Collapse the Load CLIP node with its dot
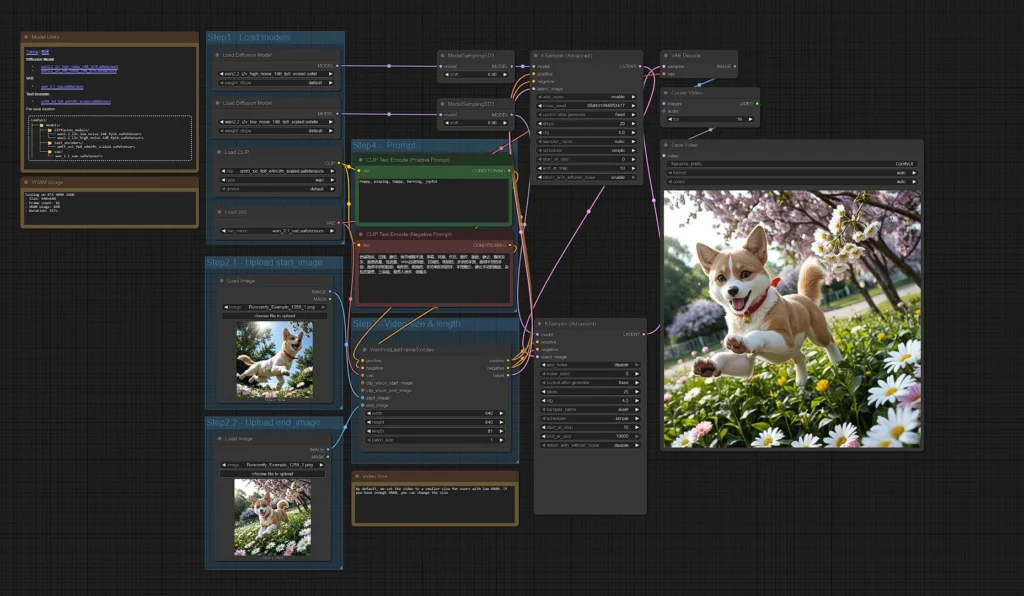Viewport: 1024px width, 596px height. [x=217, y=152]
